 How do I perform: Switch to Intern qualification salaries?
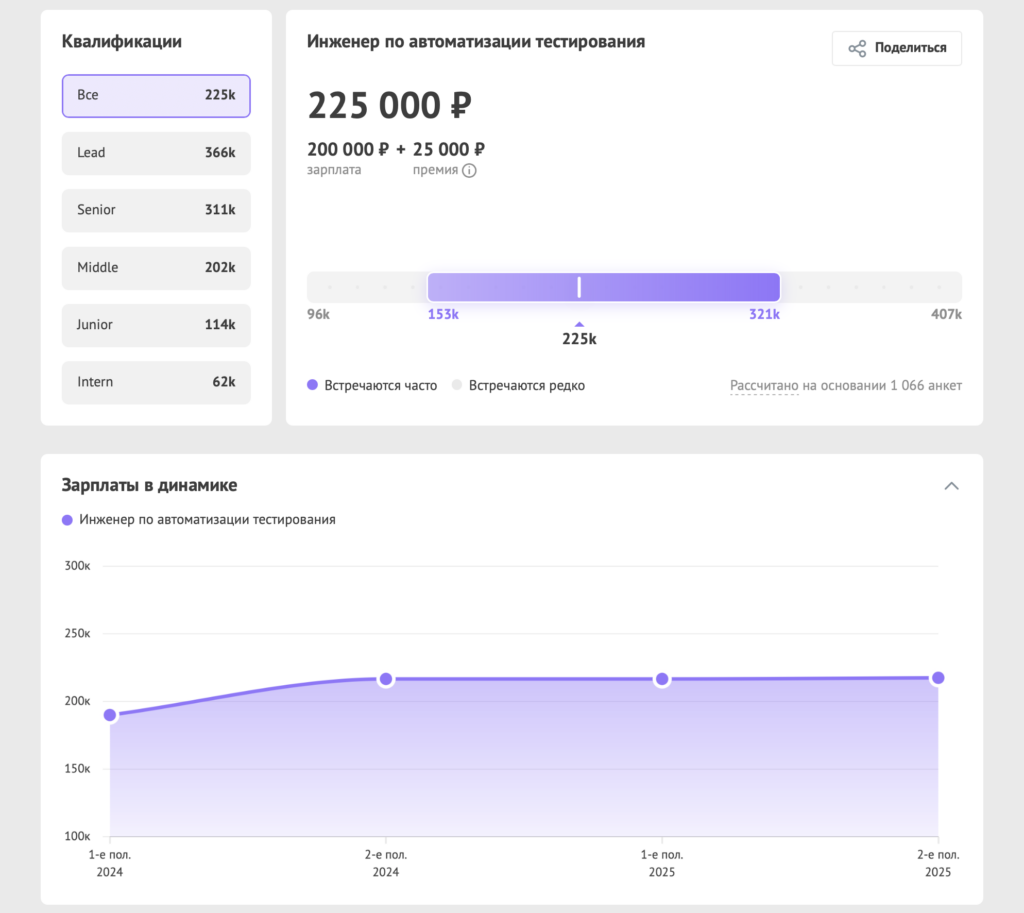(x=156, y=382)
